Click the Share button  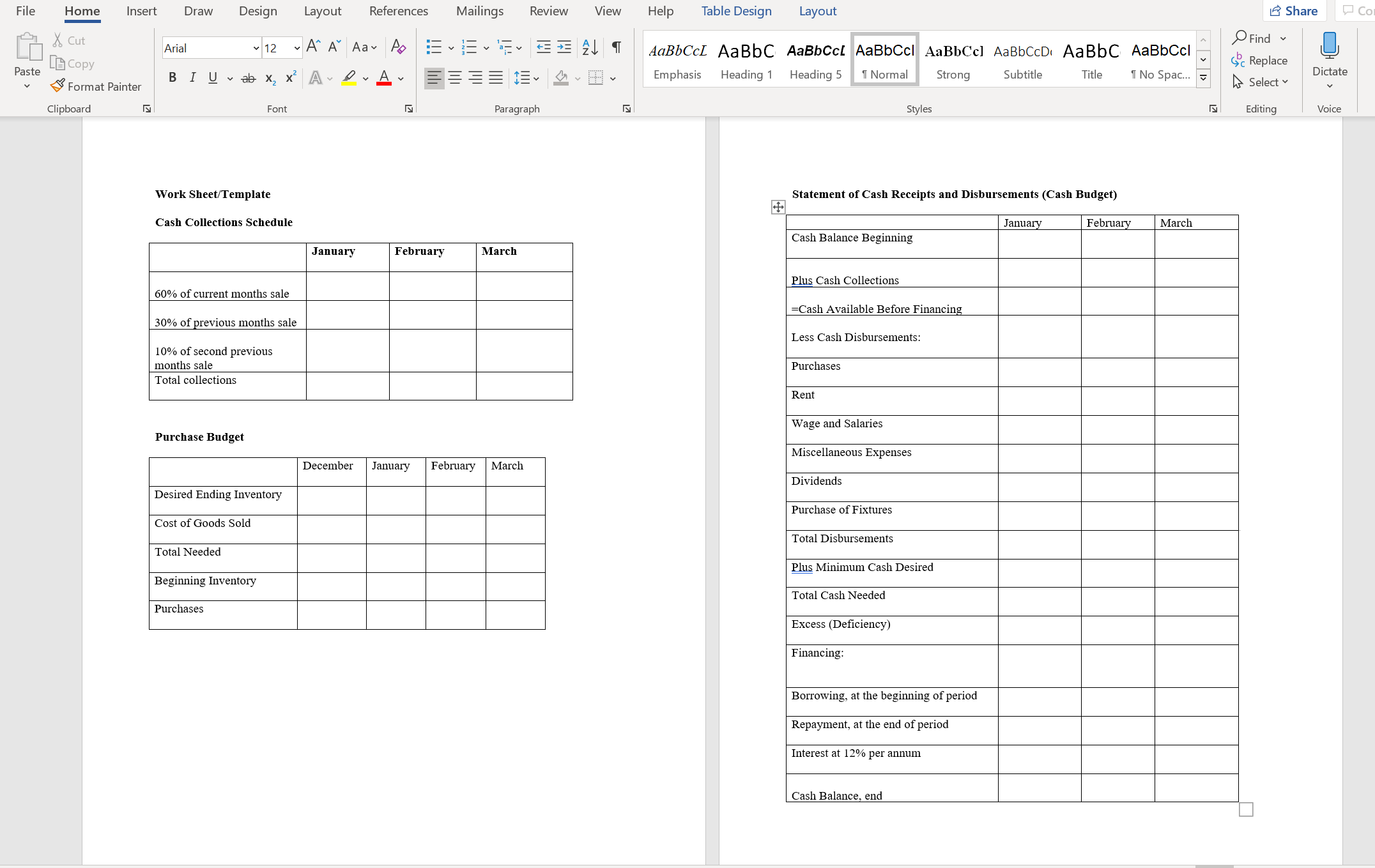tap(1294, 11)
